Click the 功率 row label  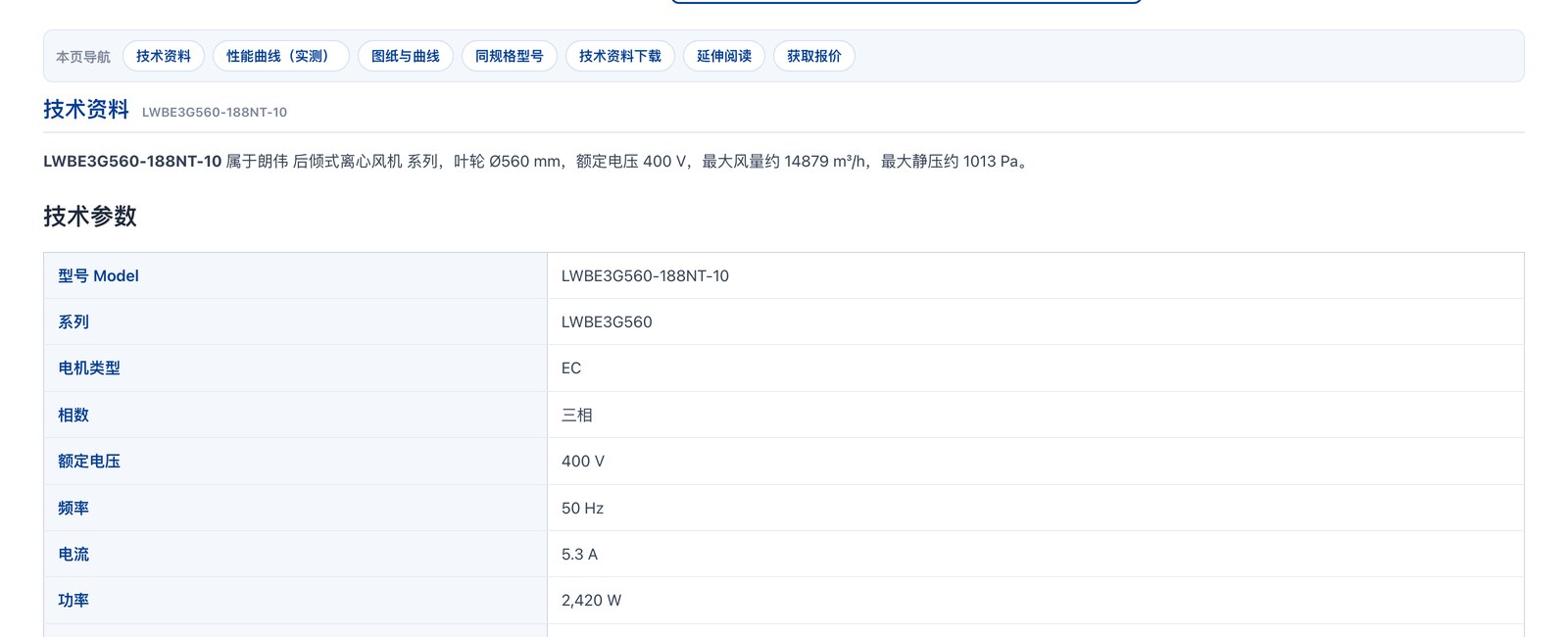(73, 600)
